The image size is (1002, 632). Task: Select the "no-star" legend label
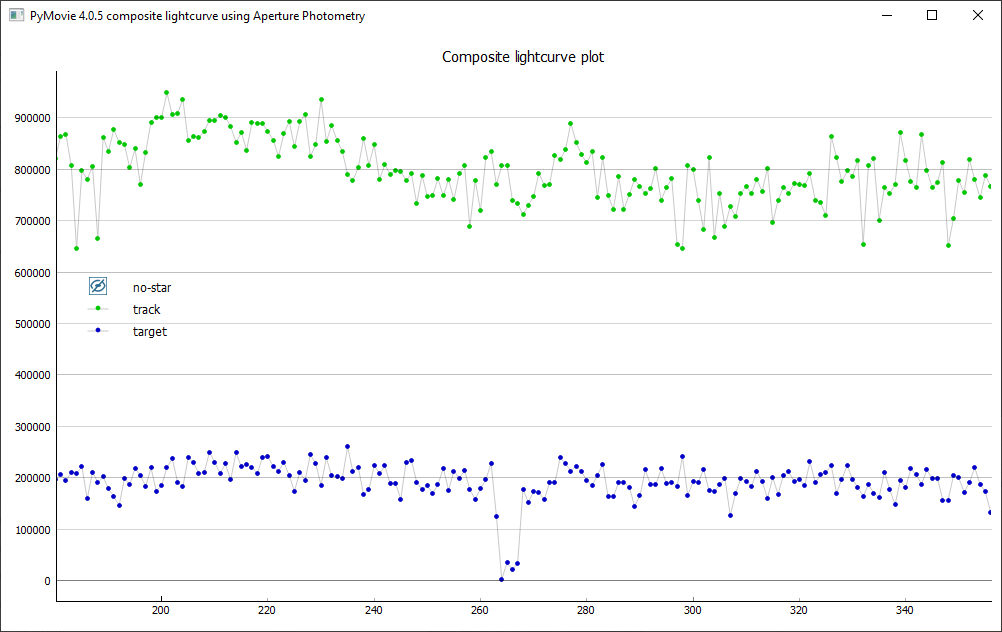pos(152,288)
